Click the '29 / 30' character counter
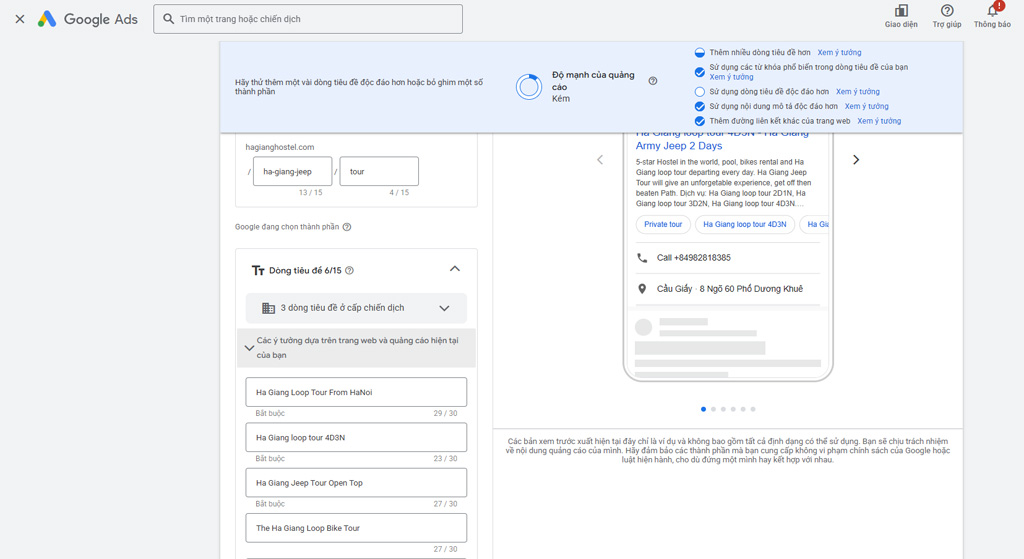Screen dimensions: 1024x559 pos(445,413)
